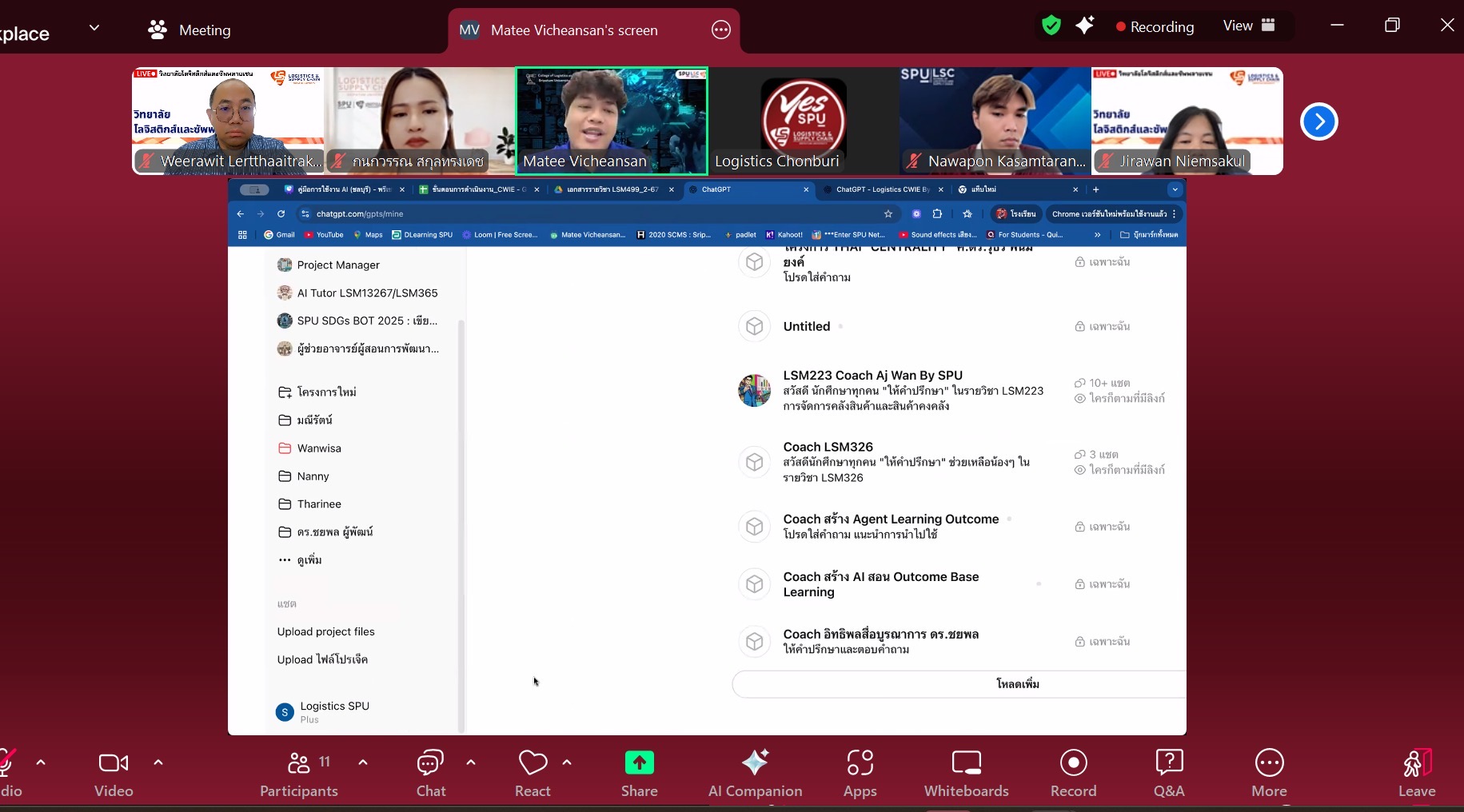Select Project Manager in sidebar
Image resolution: width=1464 pixels, height=812 pixels.
point(329,265)
